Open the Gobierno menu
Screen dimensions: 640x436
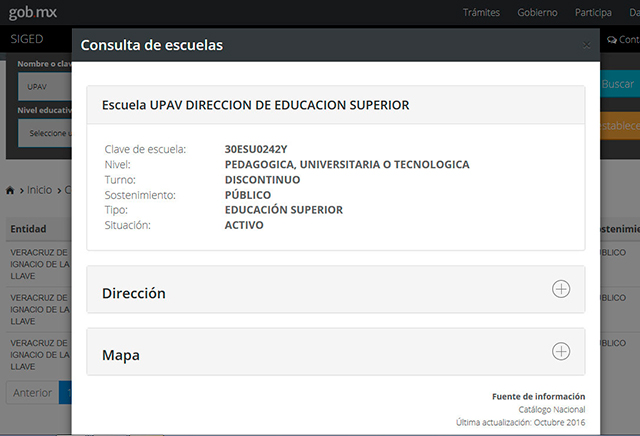(x=537, y=13)
